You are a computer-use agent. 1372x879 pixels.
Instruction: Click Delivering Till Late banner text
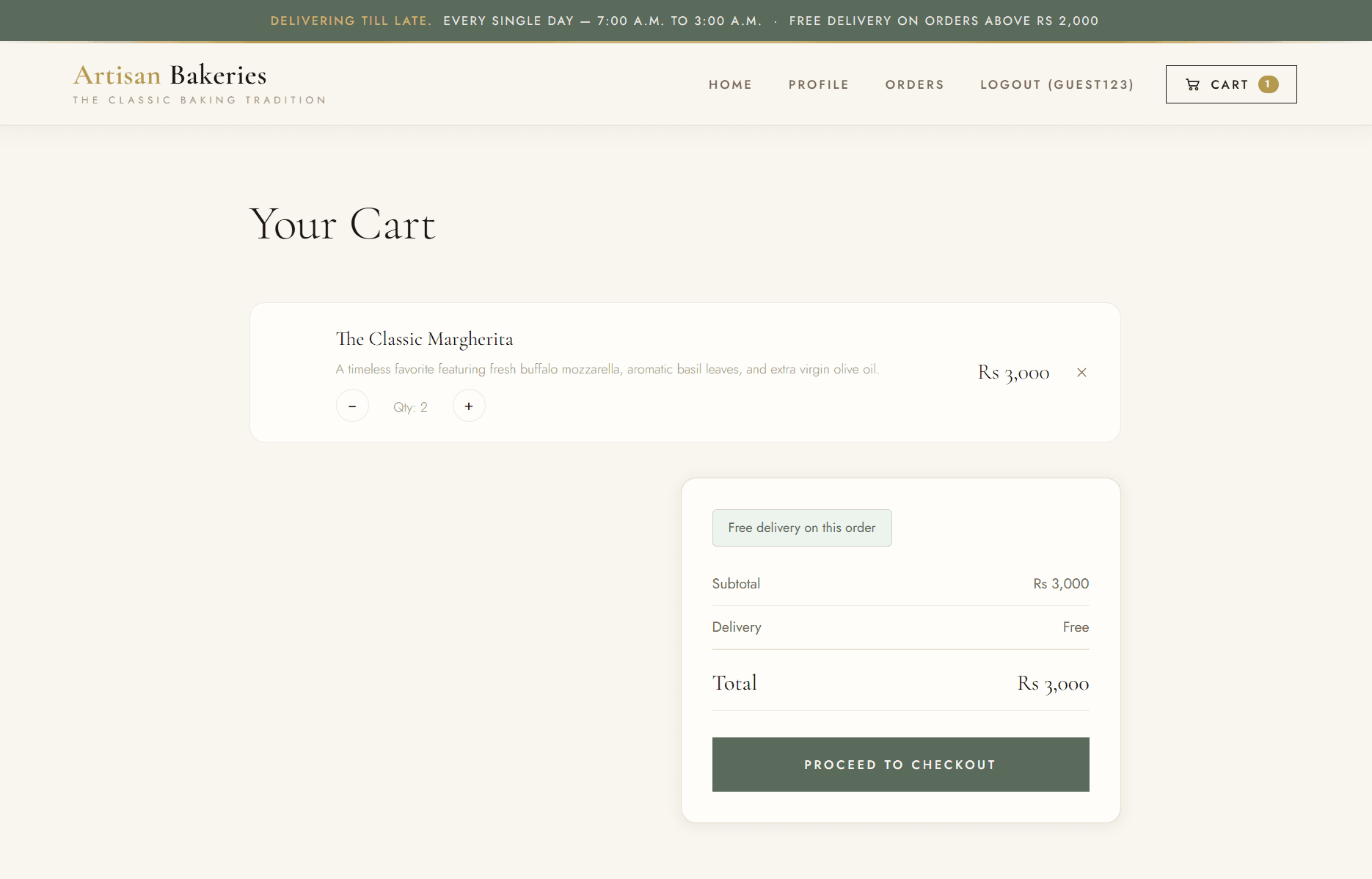351,21
